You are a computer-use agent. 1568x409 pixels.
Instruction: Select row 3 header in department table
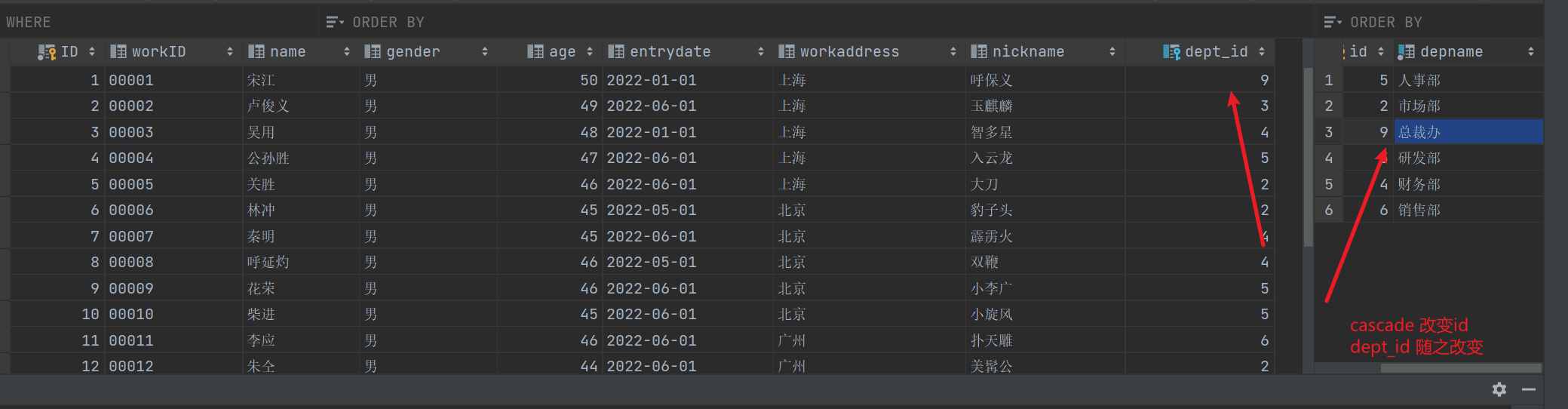tap(1328, 132)
